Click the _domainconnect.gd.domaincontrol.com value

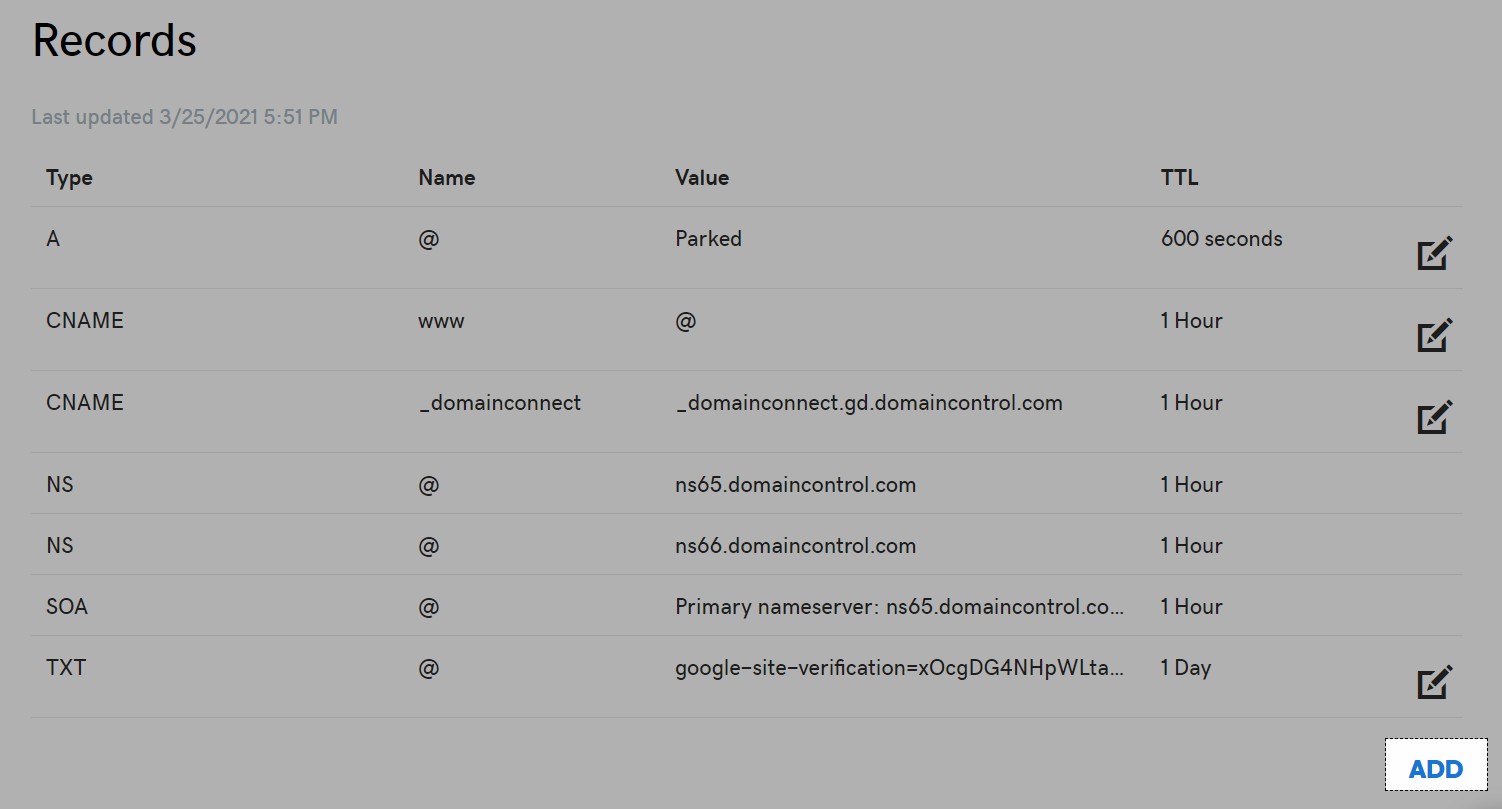[868, 403]
